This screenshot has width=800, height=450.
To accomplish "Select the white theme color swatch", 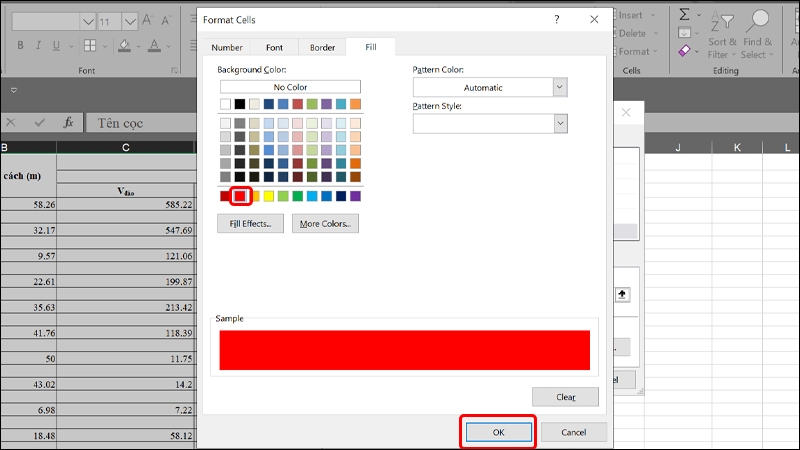I will [x=226, y=104].
